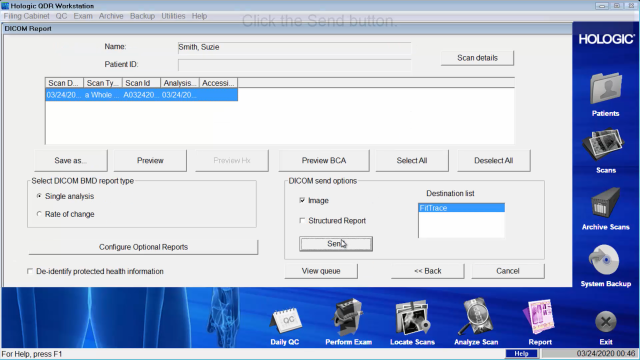640x360 pixels.
Task: Click the Preview button
Action: pos(150,160)
